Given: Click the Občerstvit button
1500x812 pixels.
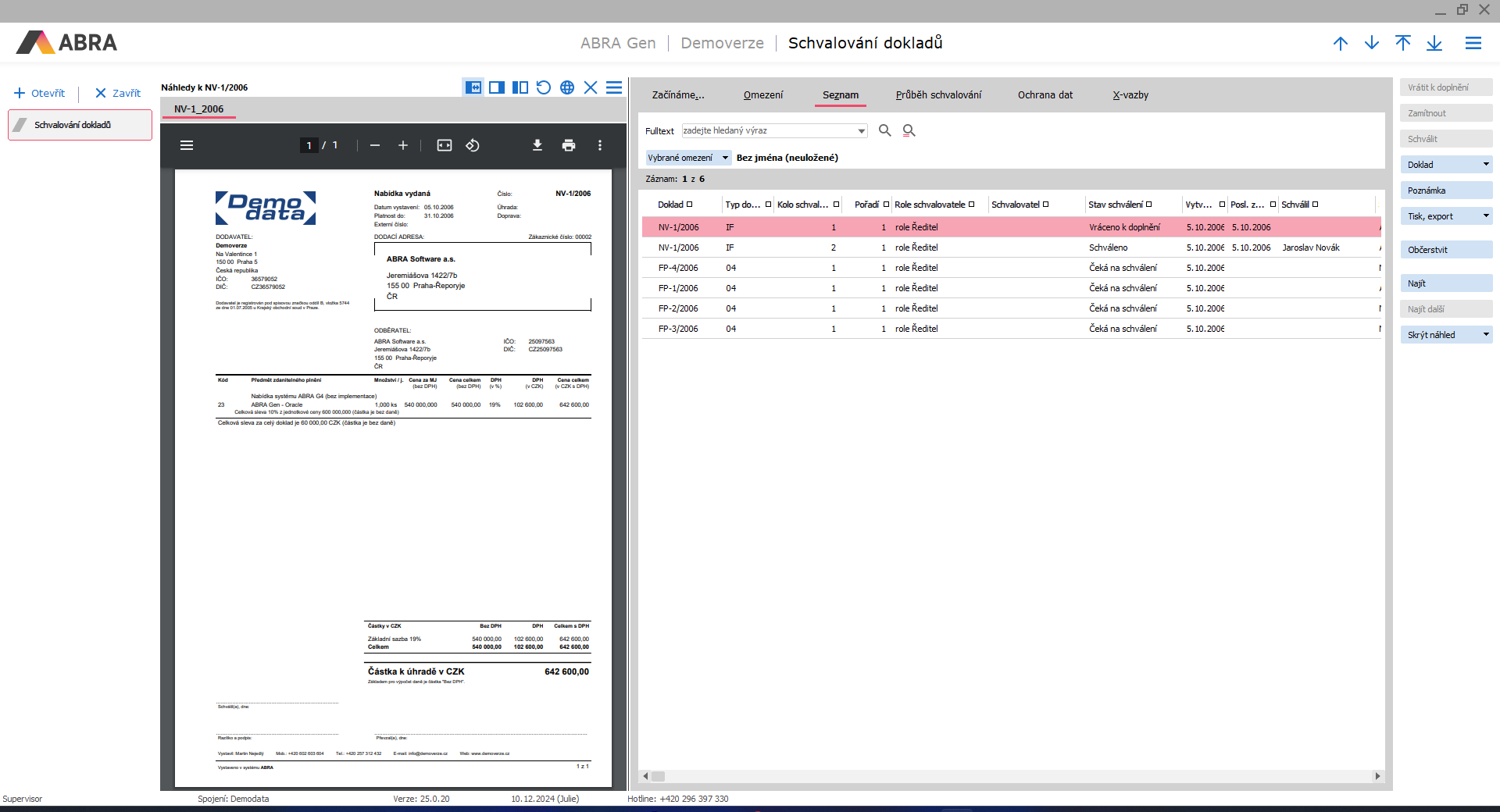Looking at the screenshot, I should [x=1445, y=250].
